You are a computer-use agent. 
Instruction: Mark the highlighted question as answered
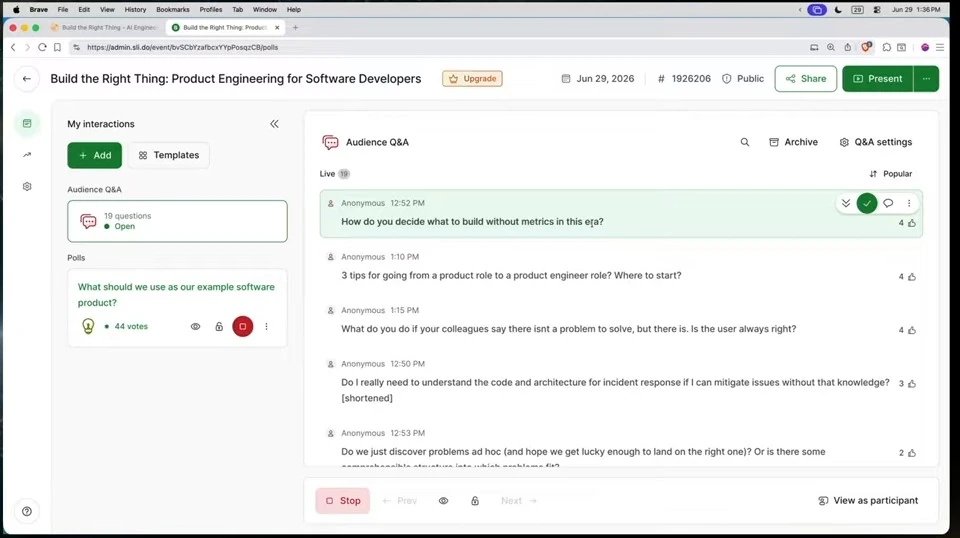(867, 203)
